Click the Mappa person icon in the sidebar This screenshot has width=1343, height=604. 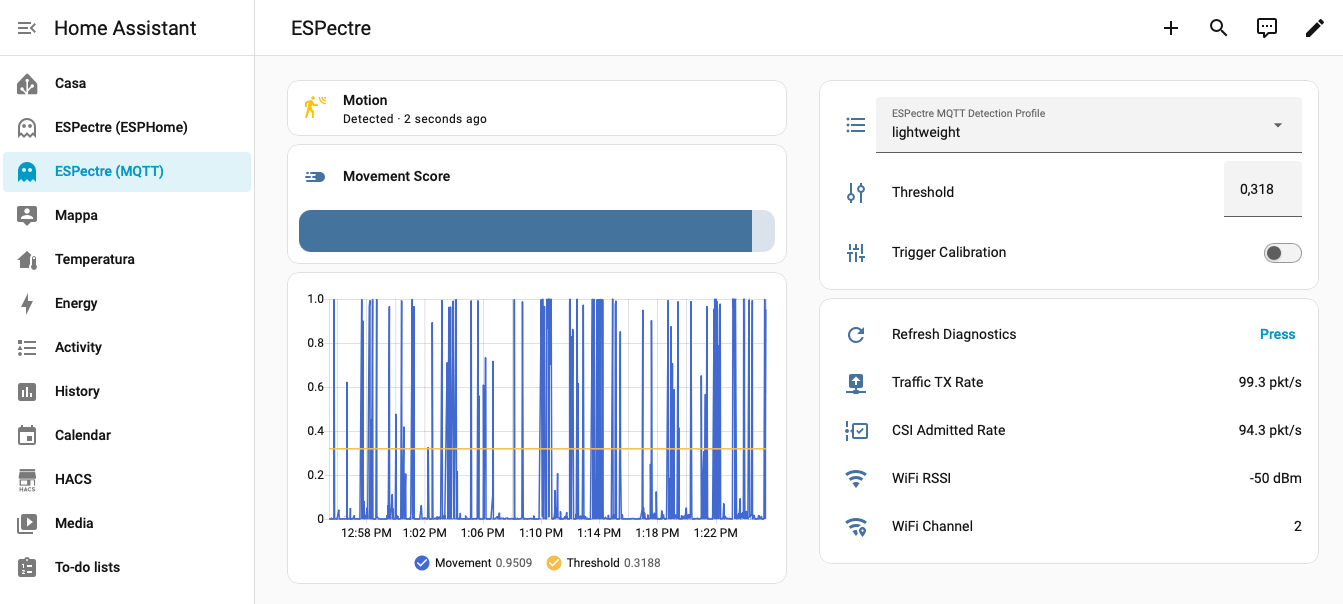[27, 216]
